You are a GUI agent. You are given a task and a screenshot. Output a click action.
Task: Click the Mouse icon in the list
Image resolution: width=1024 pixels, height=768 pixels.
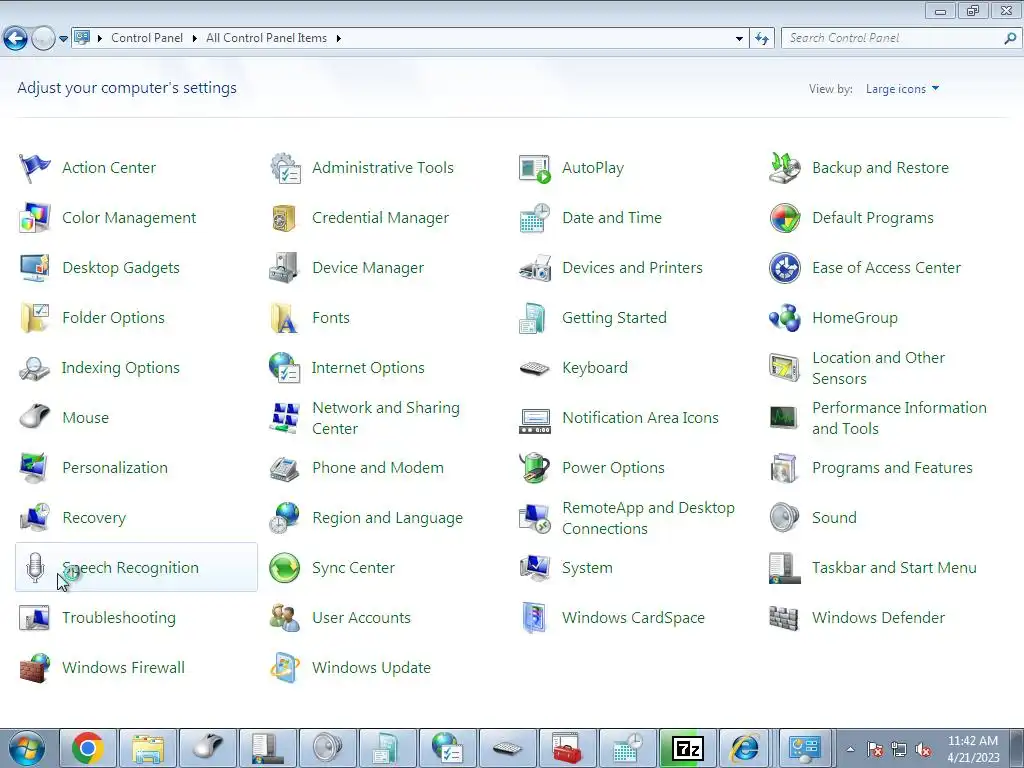[35, 418]
